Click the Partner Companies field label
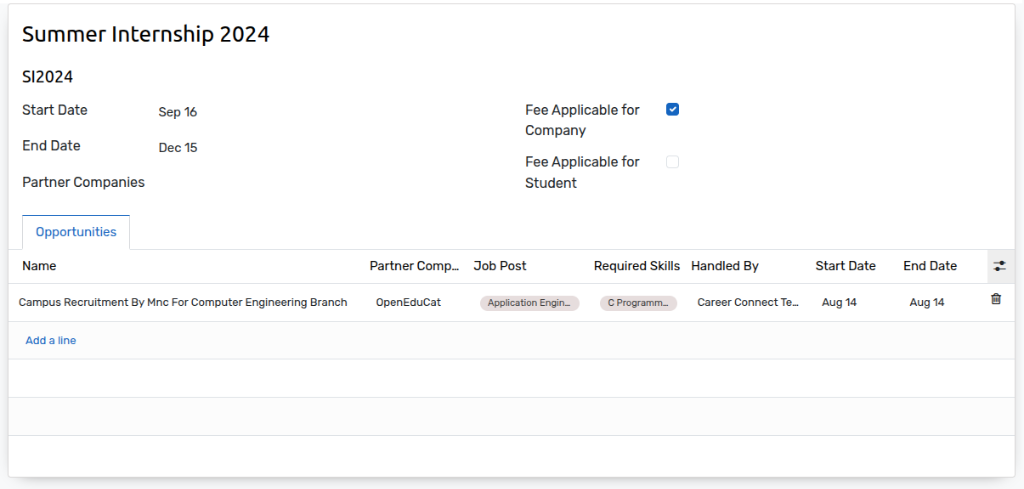Viewport: 1024px width, 489px height. click(x=84, y=182)
